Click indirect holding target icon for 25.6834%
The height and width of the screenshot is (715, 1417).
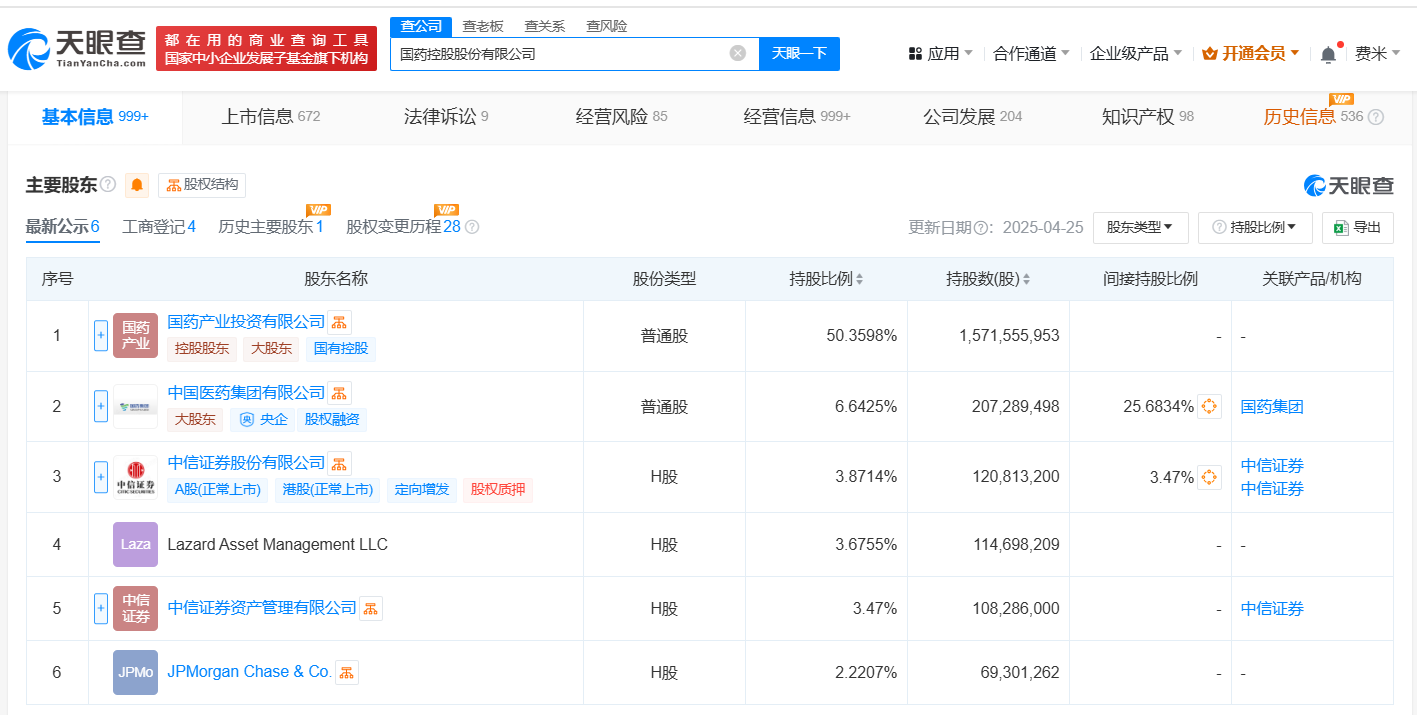1209,407
